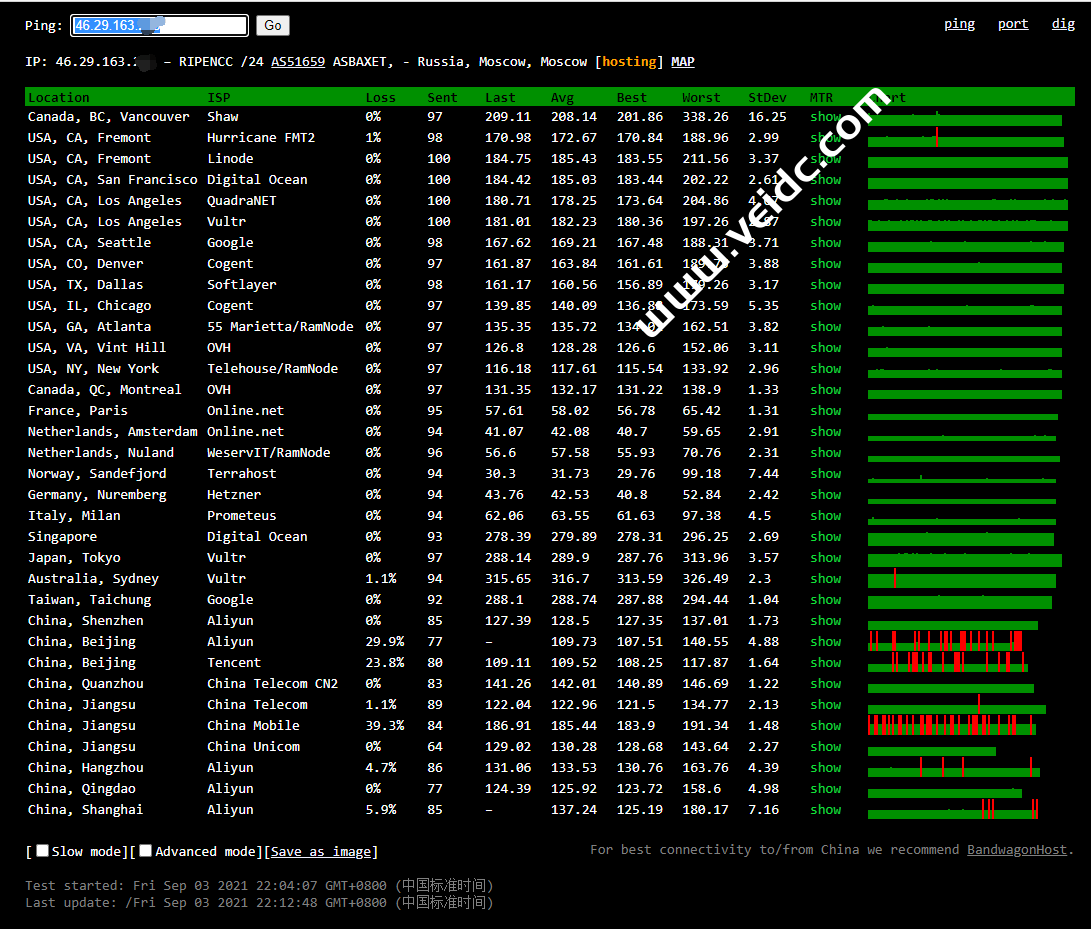
Task: Open the ping tool link
Action: [959, 24]
